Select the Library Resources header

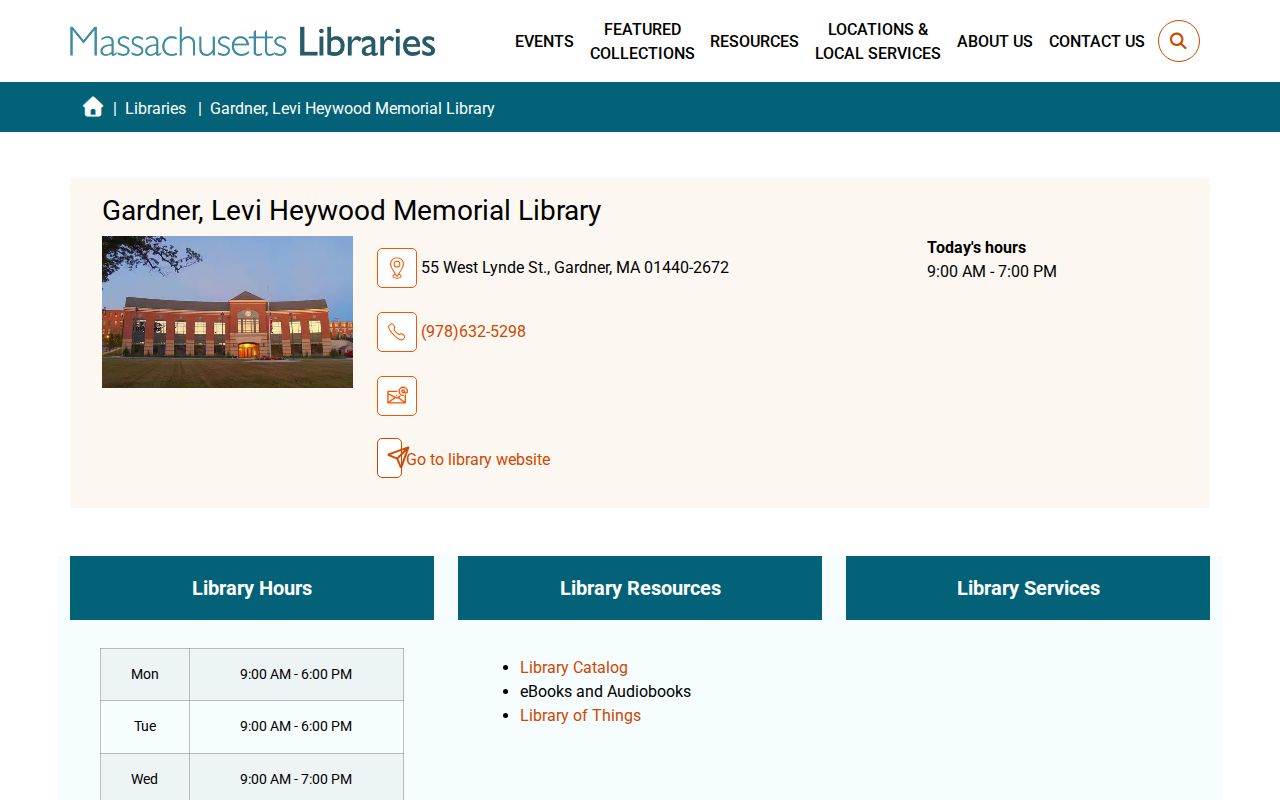click(x=640, y=588)
